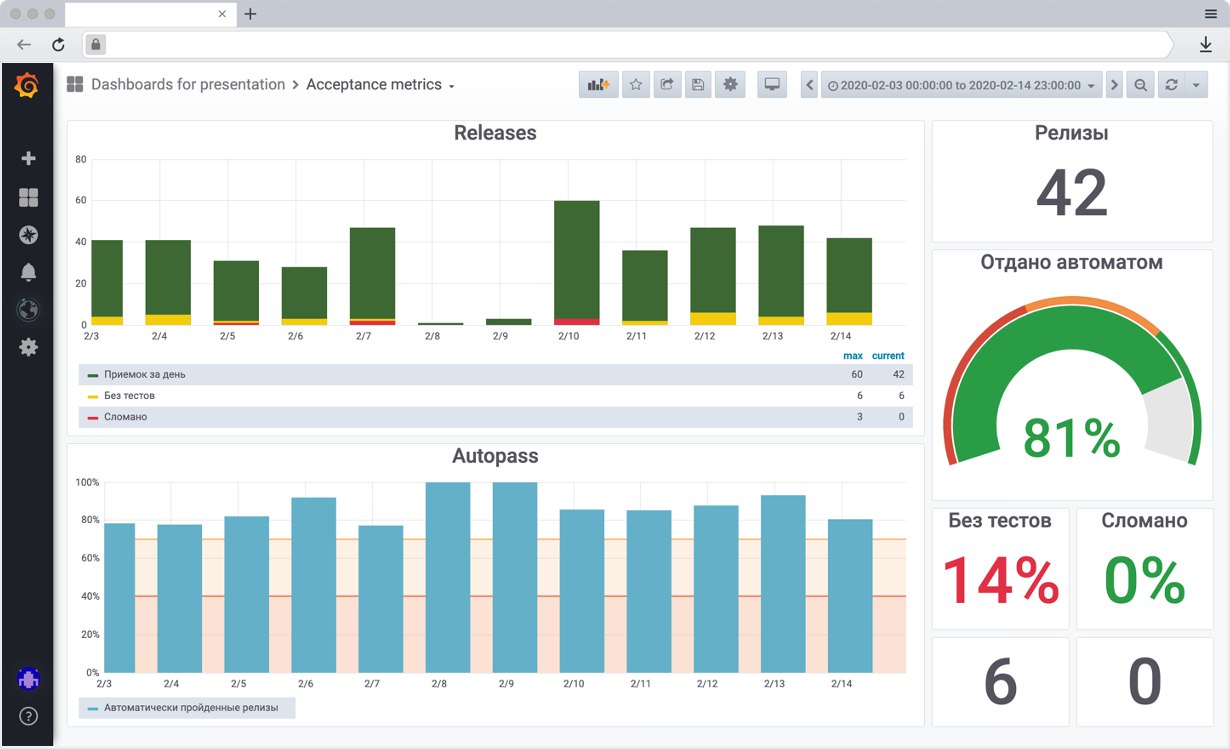1230x749 pixels.
Task: Open Alerting bell icon in sidebar
Action: (28, 272)
